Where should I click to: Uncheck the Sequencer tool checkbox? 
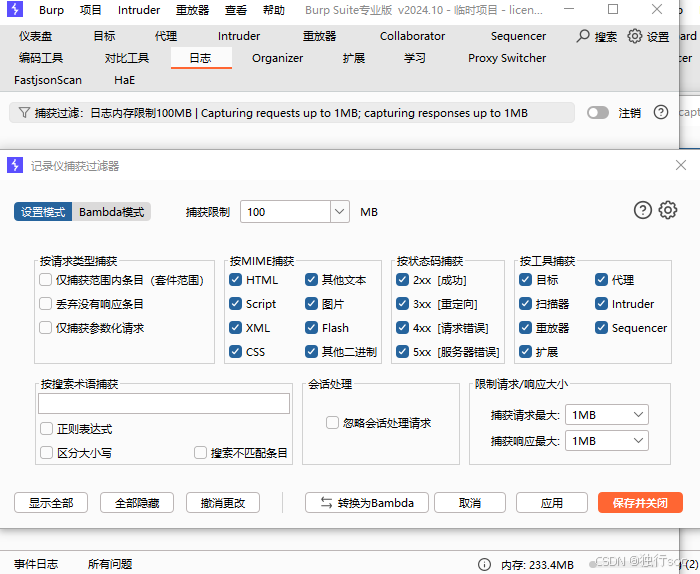[601, 328]
